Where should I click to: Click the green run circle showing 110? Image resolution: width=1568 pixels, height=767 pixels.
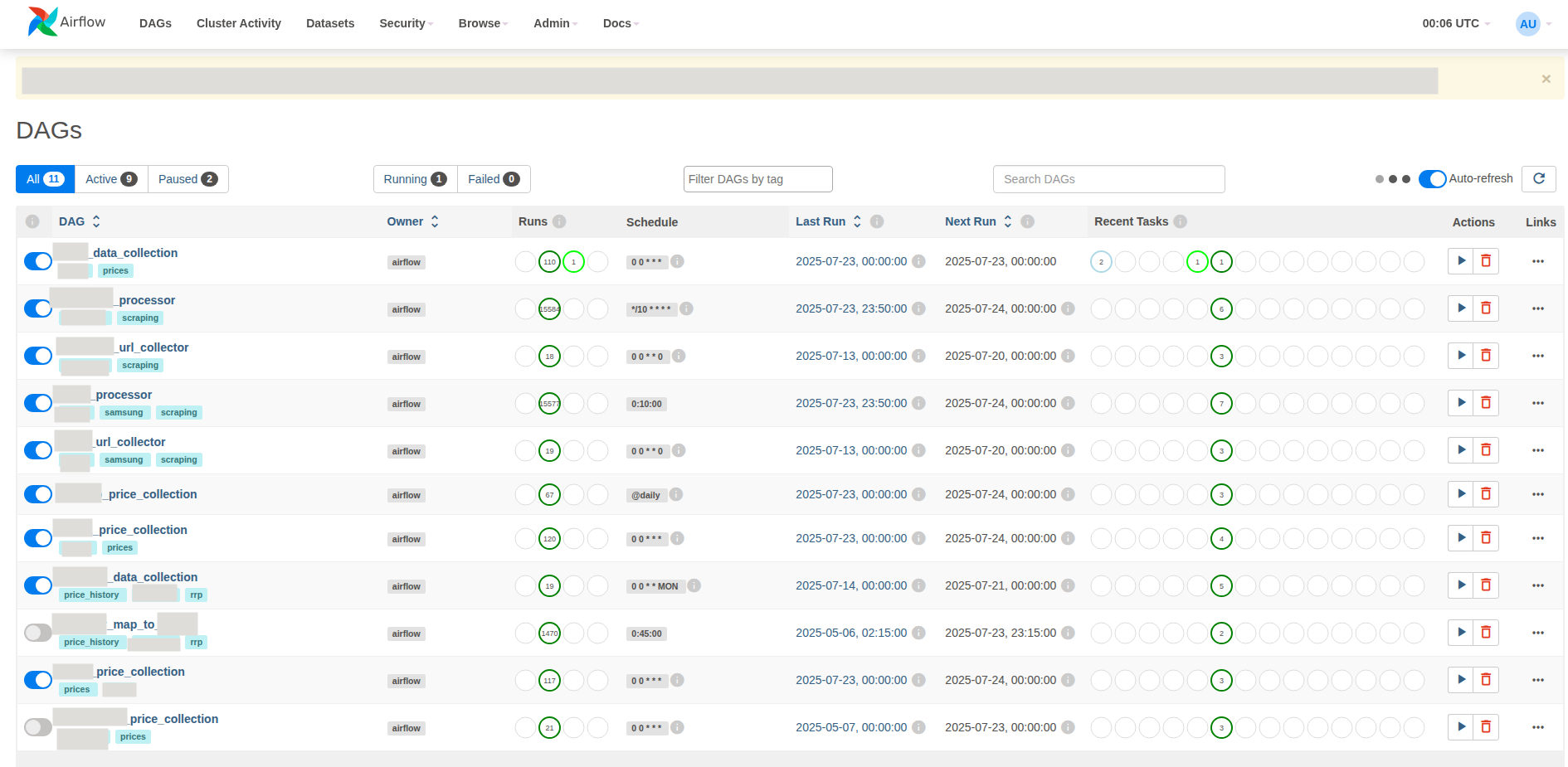point(549,262)
